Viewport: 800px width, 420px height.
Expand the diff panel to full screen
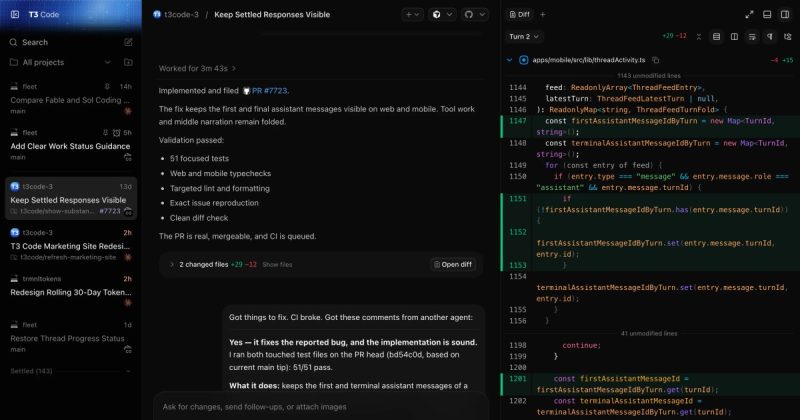(749, 15)
